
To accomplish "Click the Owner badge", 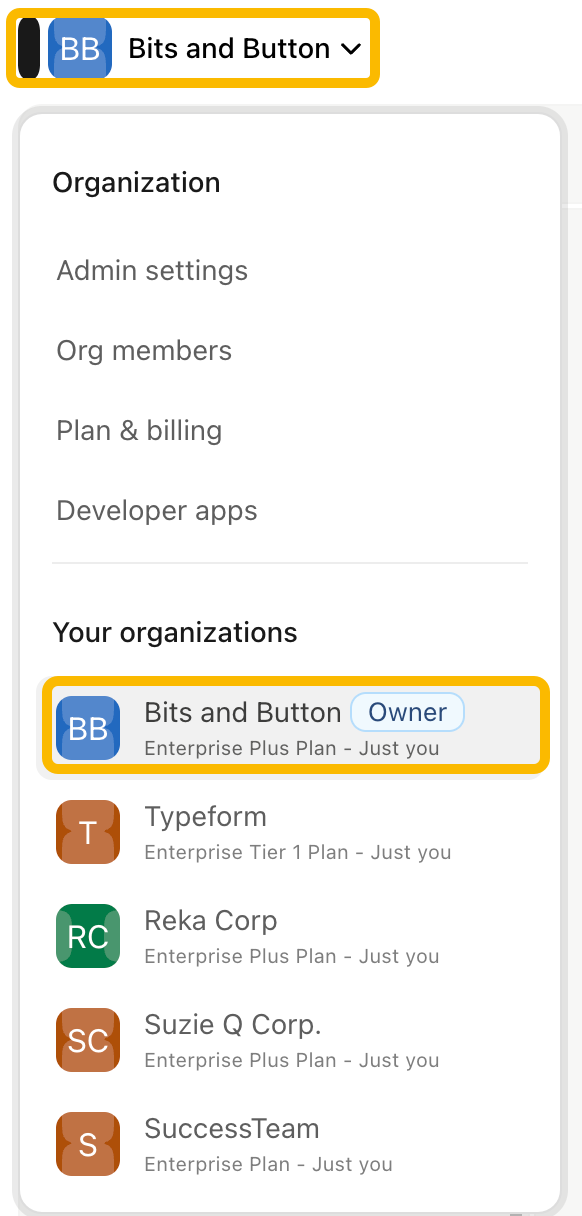I will point(407,712).
